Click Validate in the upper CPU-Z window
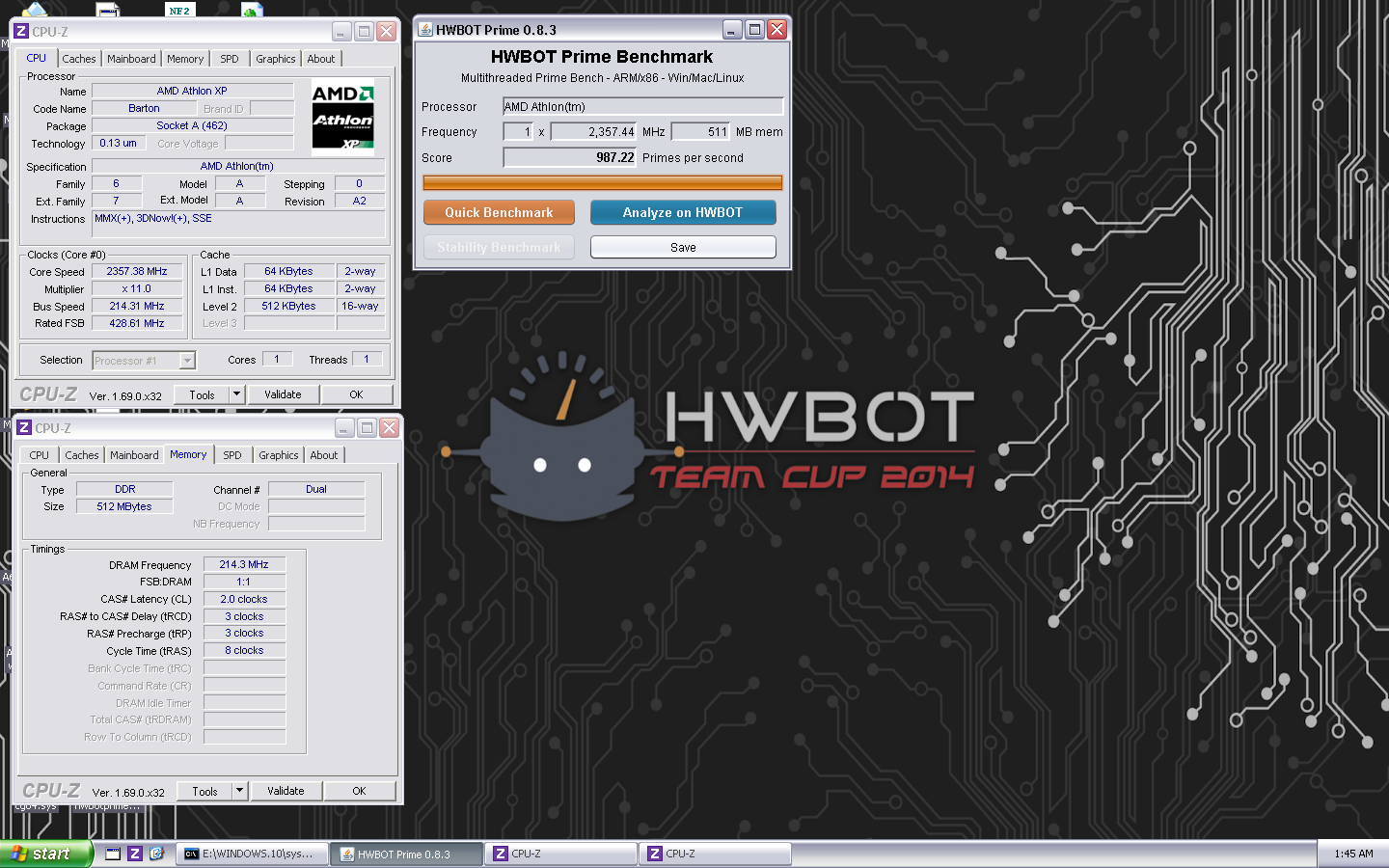The image size is (1389, 868). point(283,394)
